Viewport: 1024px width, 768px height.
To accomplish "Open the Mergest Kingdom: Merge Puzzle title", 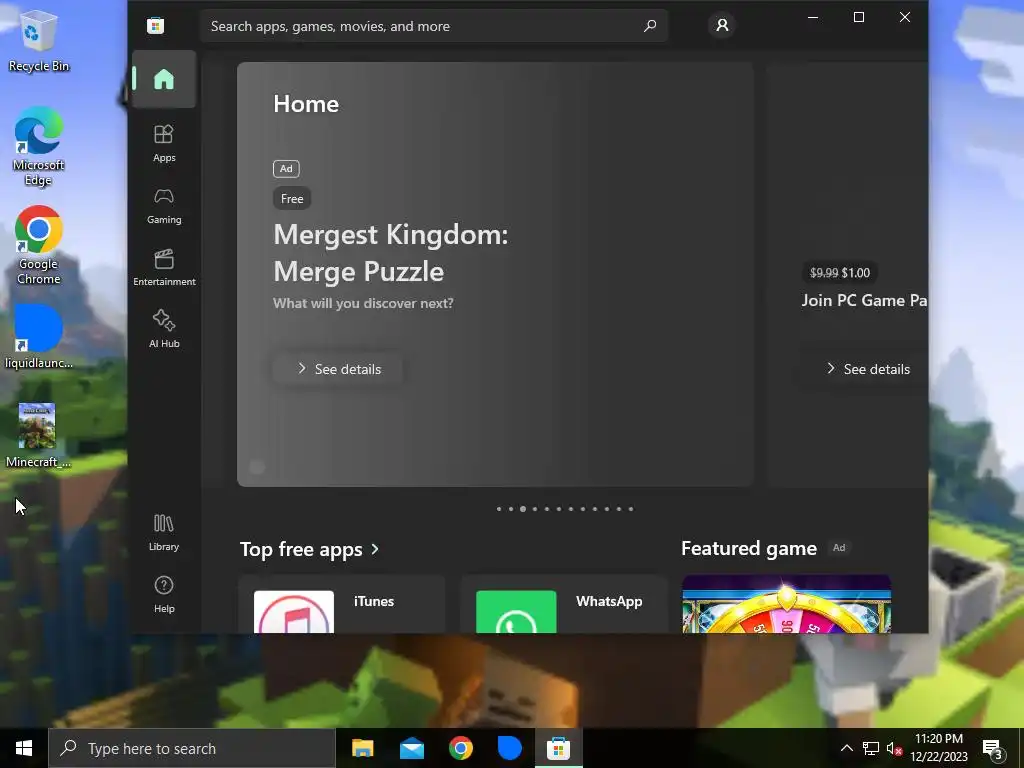I will (x=391, y=253).
